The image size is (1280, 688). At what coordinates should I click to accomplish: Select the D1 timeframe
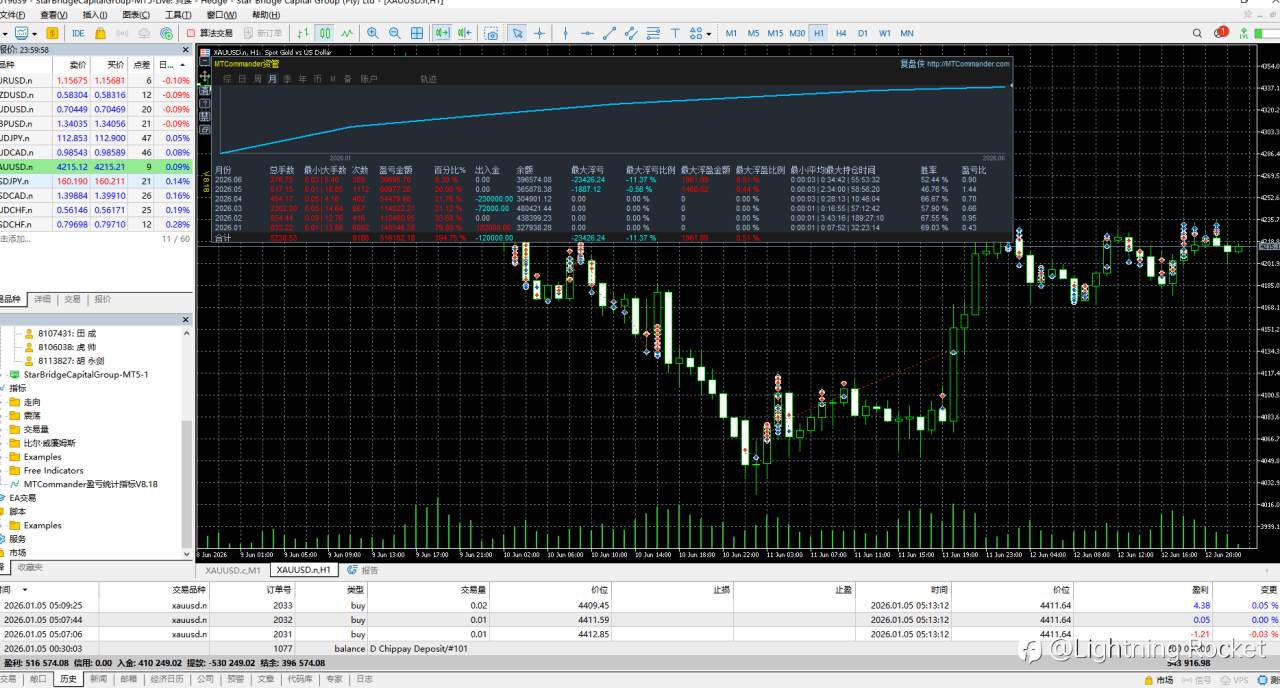863,33
